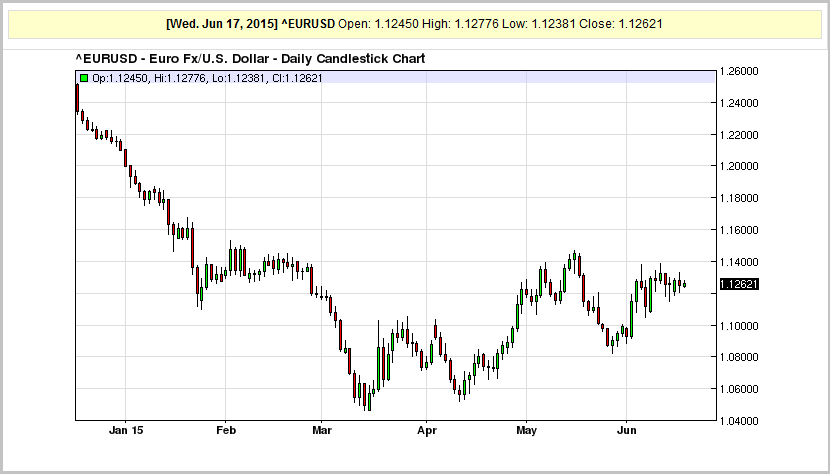Click the green legend square icon
Image resolution: width=830 pixels, height=474 pixels.
(x=84, y=78)
